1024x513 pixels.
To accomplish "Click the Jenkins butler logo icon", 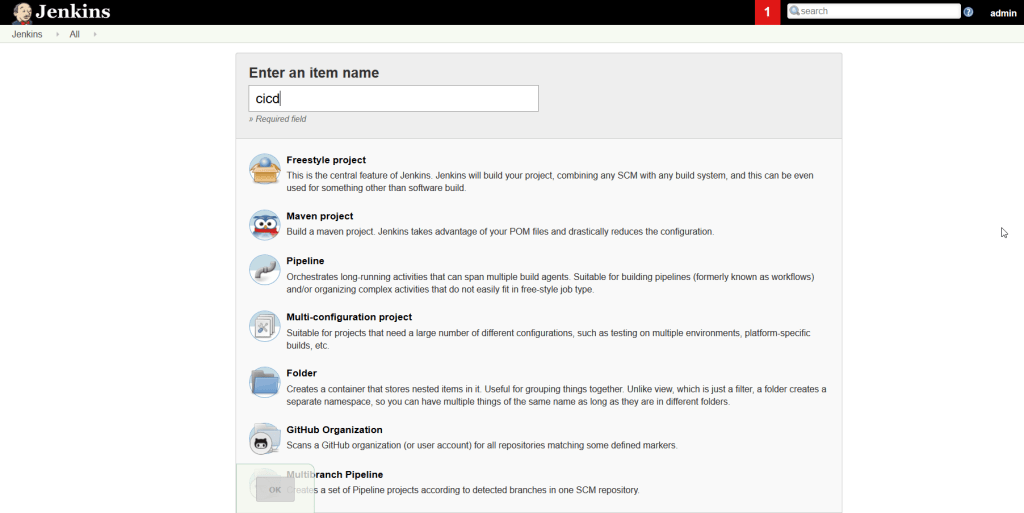I will coord(21,13).
